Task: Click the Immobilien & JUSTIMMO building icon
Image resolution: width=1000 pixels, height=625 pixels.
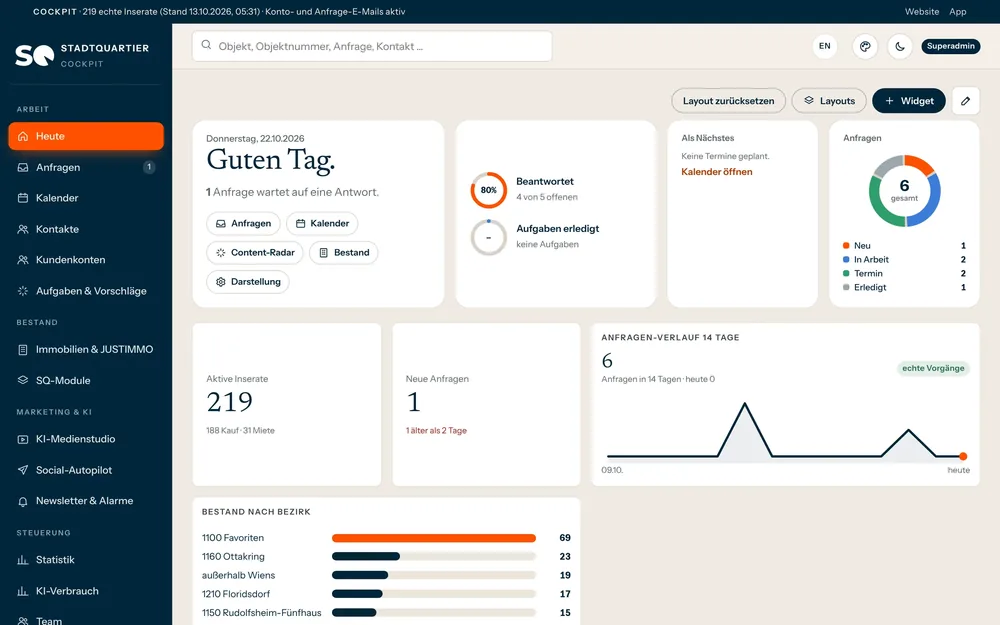Action: click(x=23, y=349)
